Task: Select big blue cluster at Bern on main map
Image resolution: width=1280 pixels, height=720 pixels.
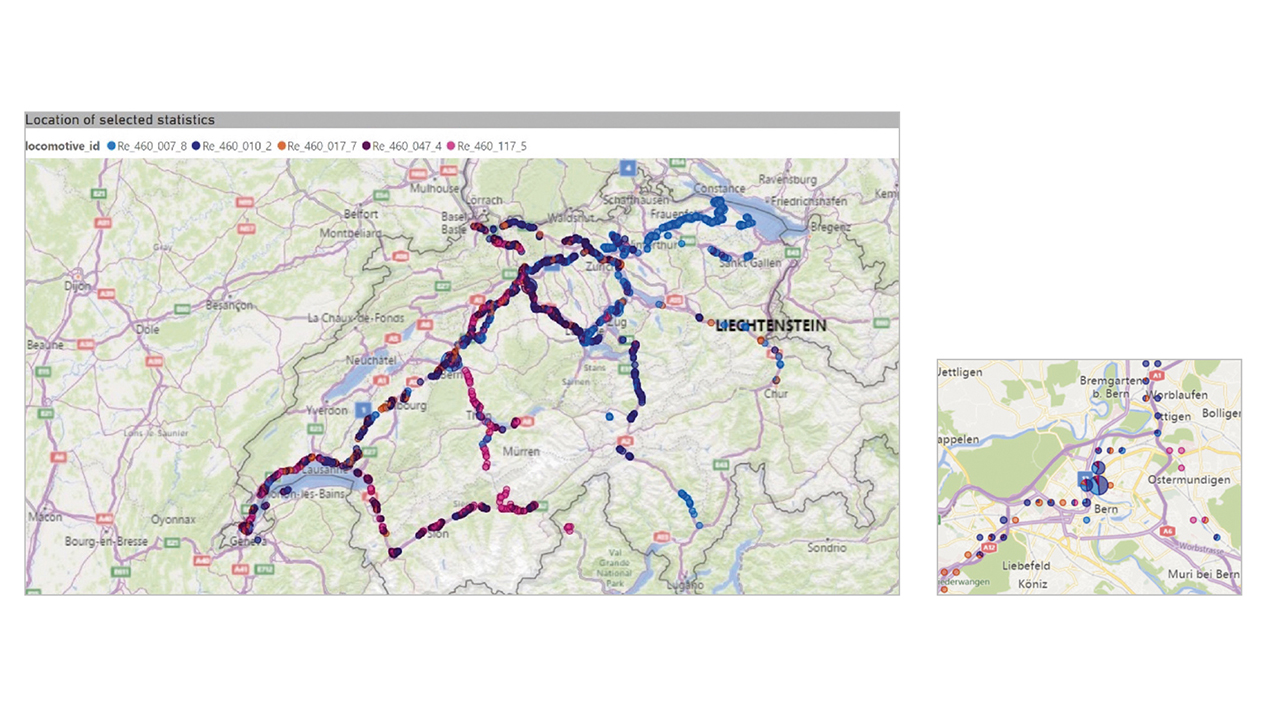Action: pos(450,362)
